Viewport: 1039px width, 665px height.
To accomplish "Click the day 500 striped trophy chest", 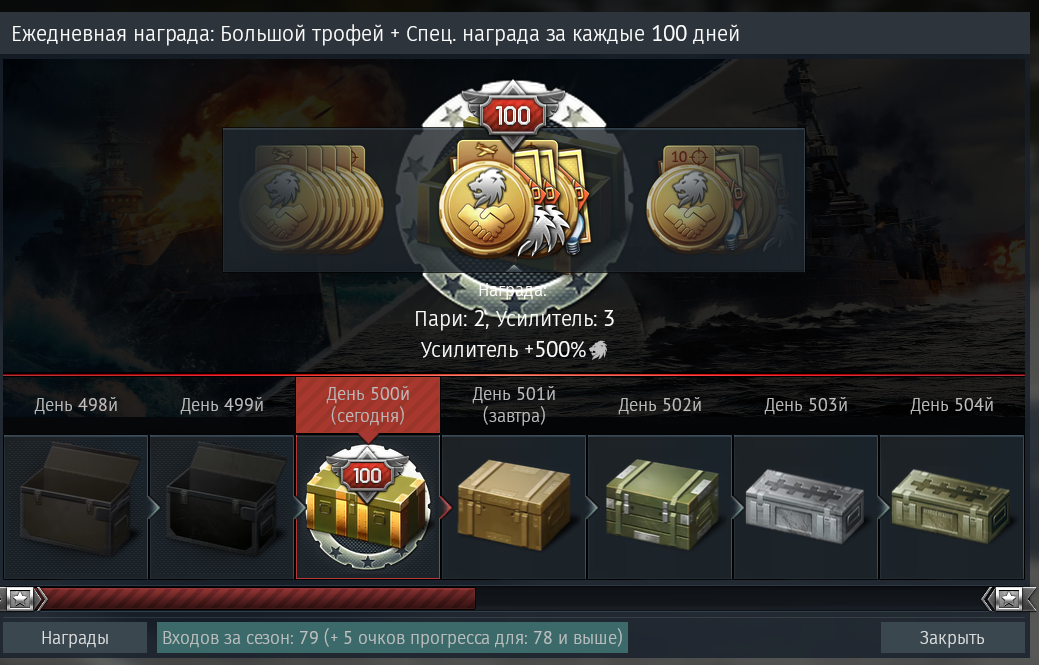I will point(368,507).
